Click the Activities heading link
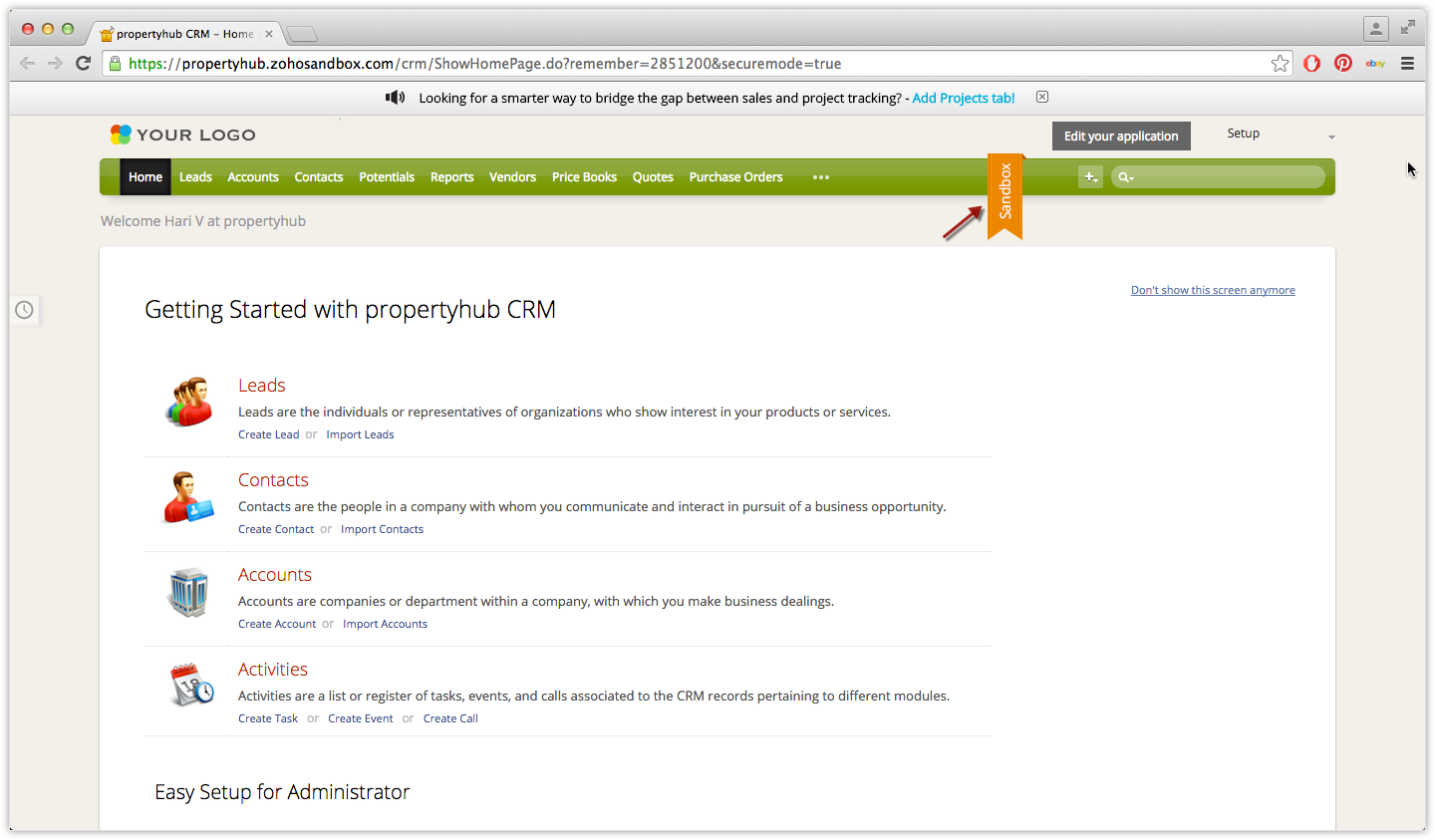The image size is (1435, 840). pos(273,670)
